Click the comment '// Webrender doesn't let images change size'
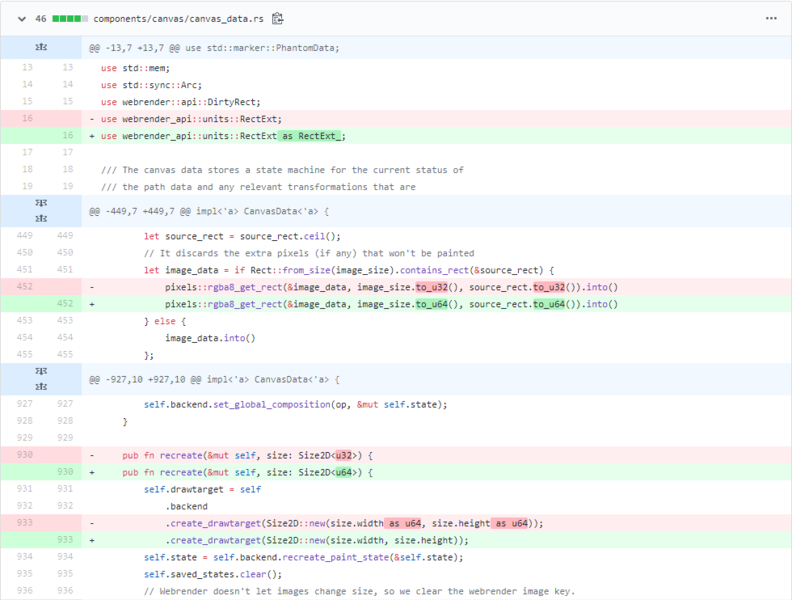The image size is (792, 600). click(359, 591)
